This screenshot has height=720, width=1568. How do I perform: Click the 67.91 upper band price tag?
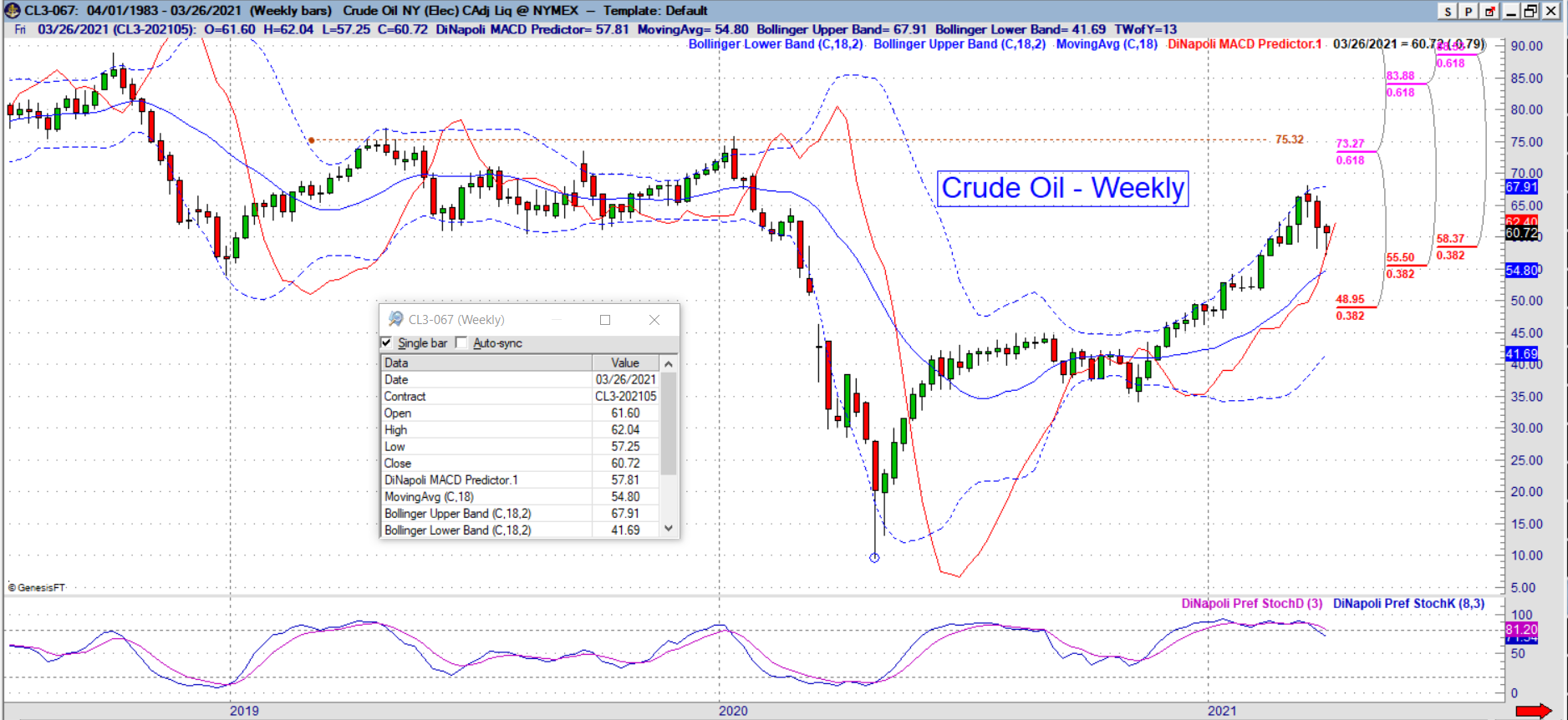pyautogui.click(x=1521, y=187)
